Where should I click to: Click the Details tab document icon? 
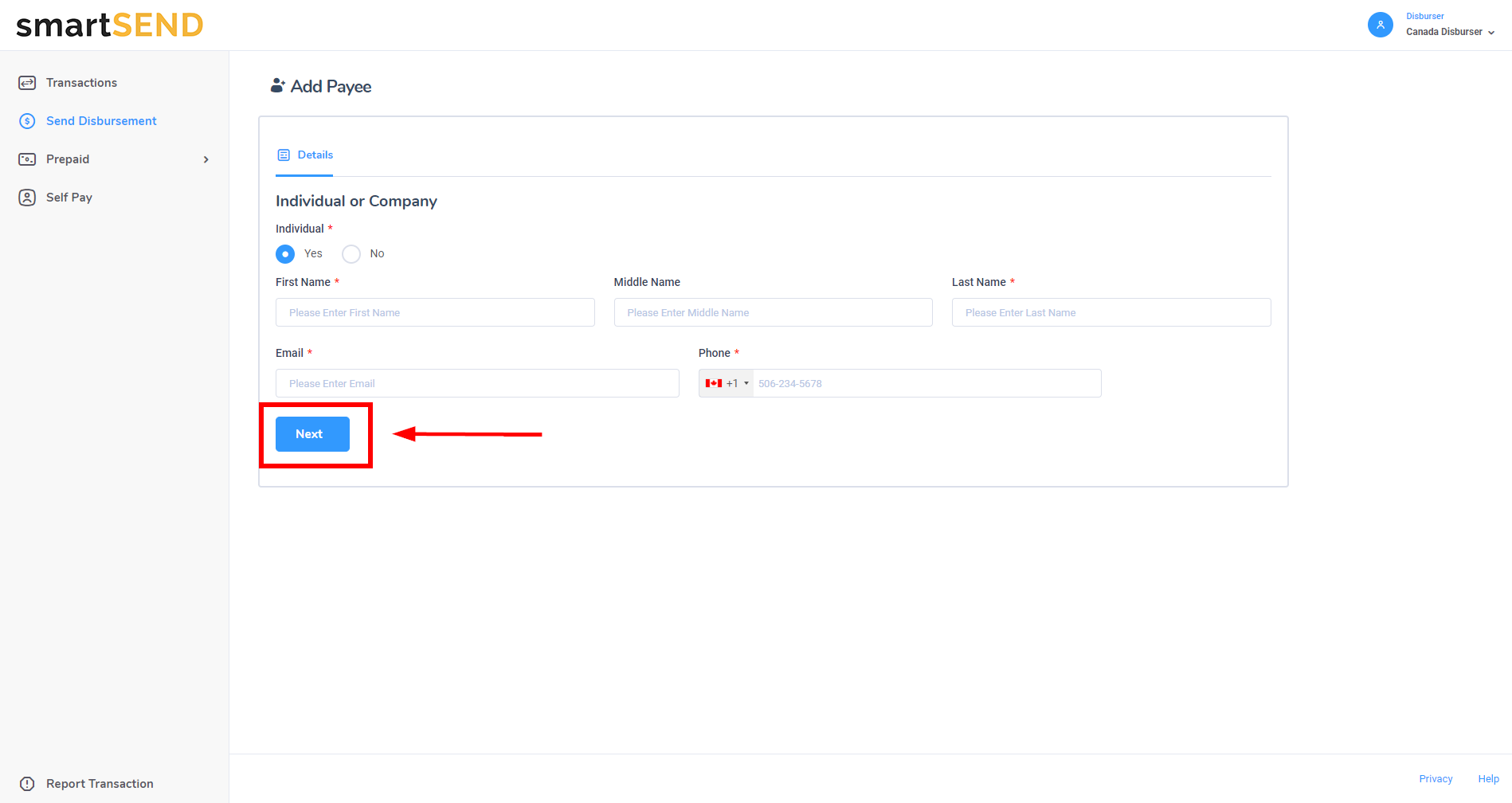coord(284,155)
